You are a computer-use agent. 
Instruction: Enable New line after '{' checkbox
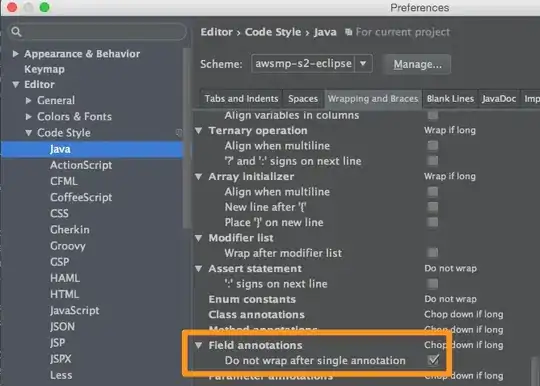433,207
